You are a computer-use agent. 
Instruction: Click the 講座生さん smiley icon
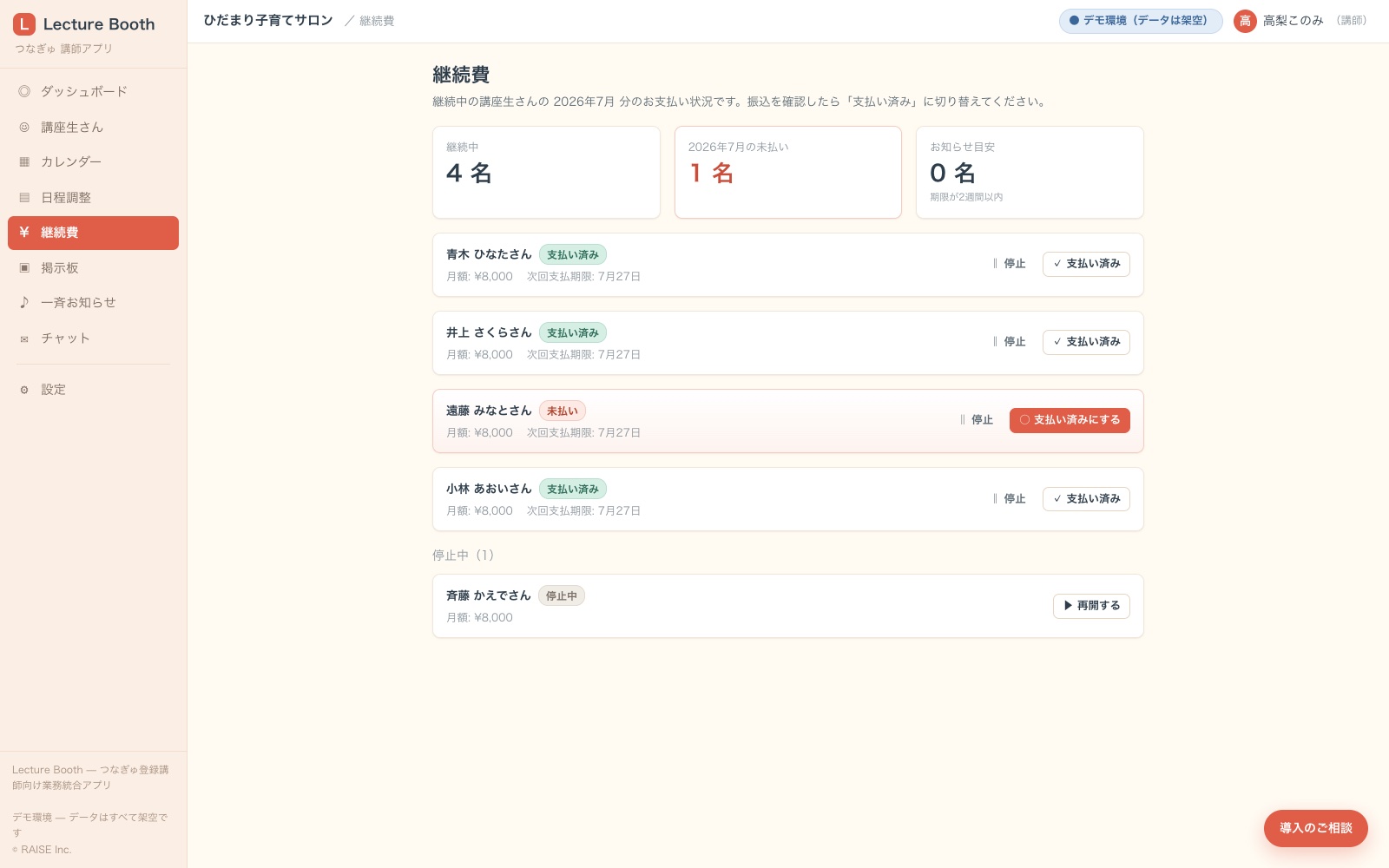pyautogui.click(x=24, y=127)
